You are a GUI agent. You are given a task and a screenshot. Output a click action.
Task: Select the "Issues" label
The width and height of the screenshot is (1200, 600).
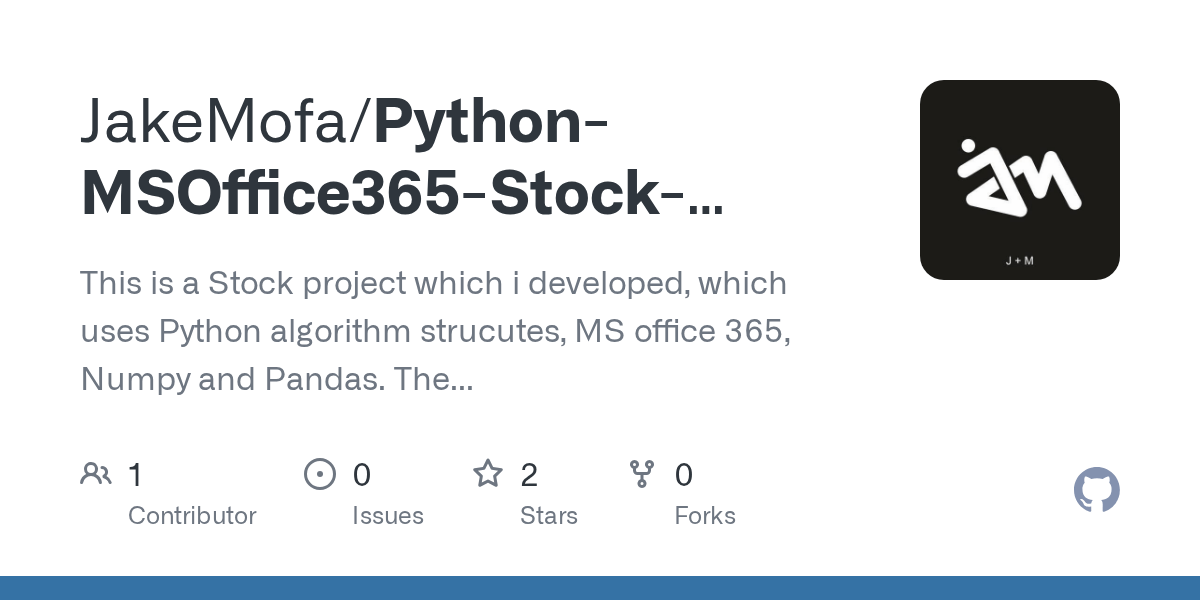(388, 515)
